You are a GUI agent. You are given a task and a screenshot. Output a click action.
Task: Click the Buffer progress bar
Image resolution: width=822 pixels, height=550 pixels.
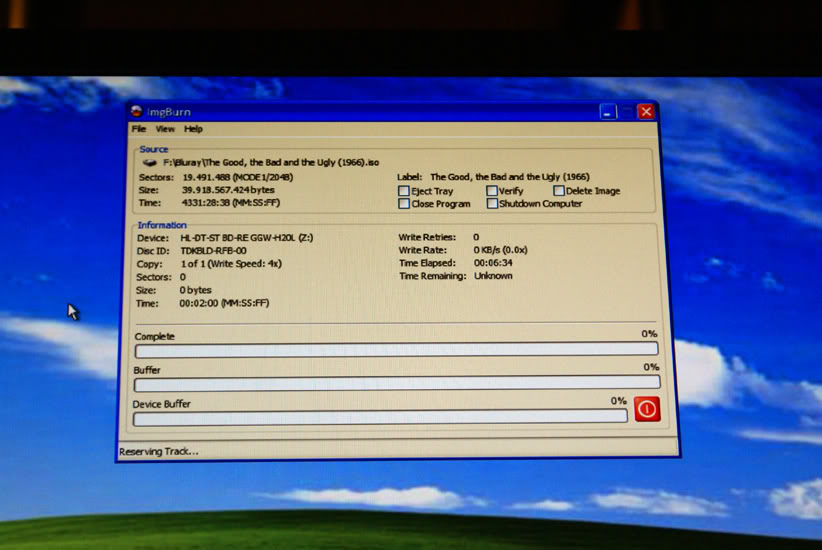(396, 383)
